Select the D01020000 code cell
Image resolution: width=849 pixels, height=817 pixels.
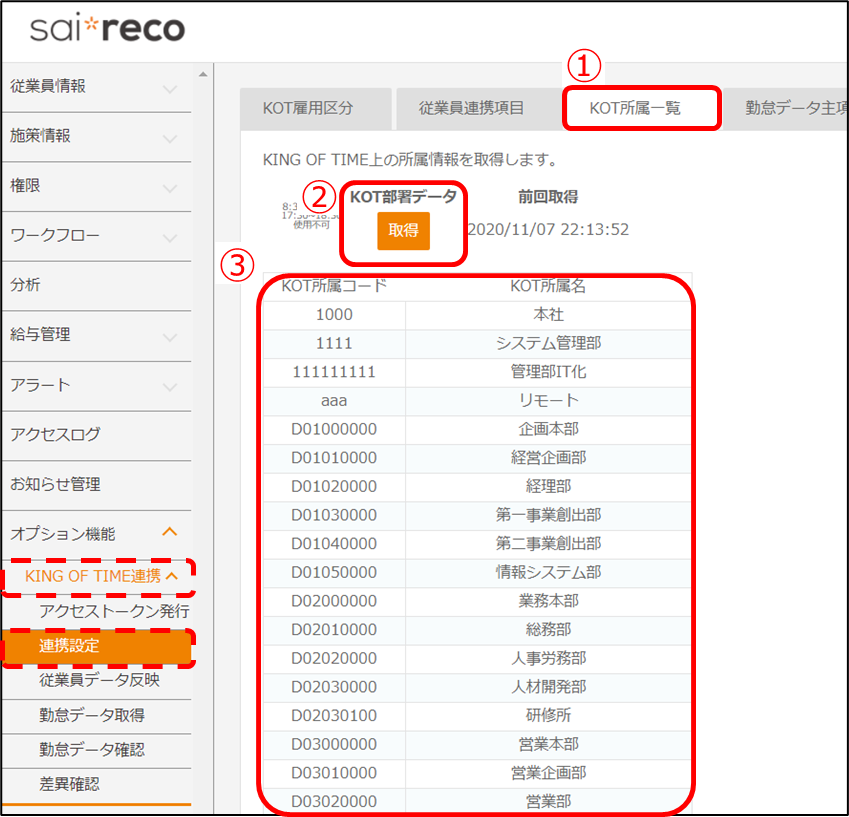[x=334, y=486]
